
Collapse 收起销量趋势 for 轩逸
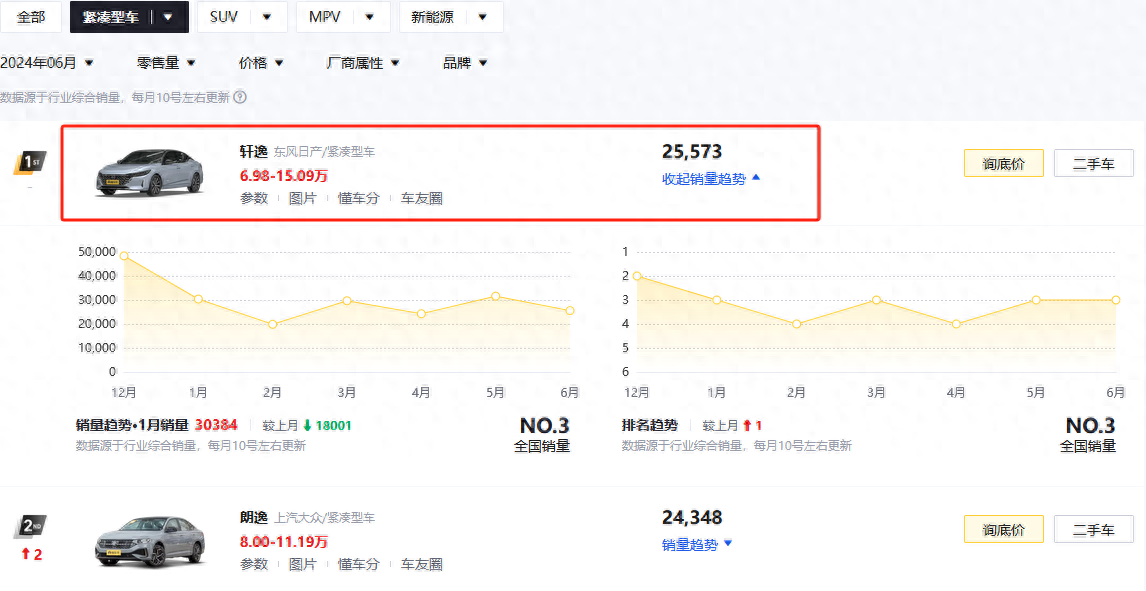[711, 179]
